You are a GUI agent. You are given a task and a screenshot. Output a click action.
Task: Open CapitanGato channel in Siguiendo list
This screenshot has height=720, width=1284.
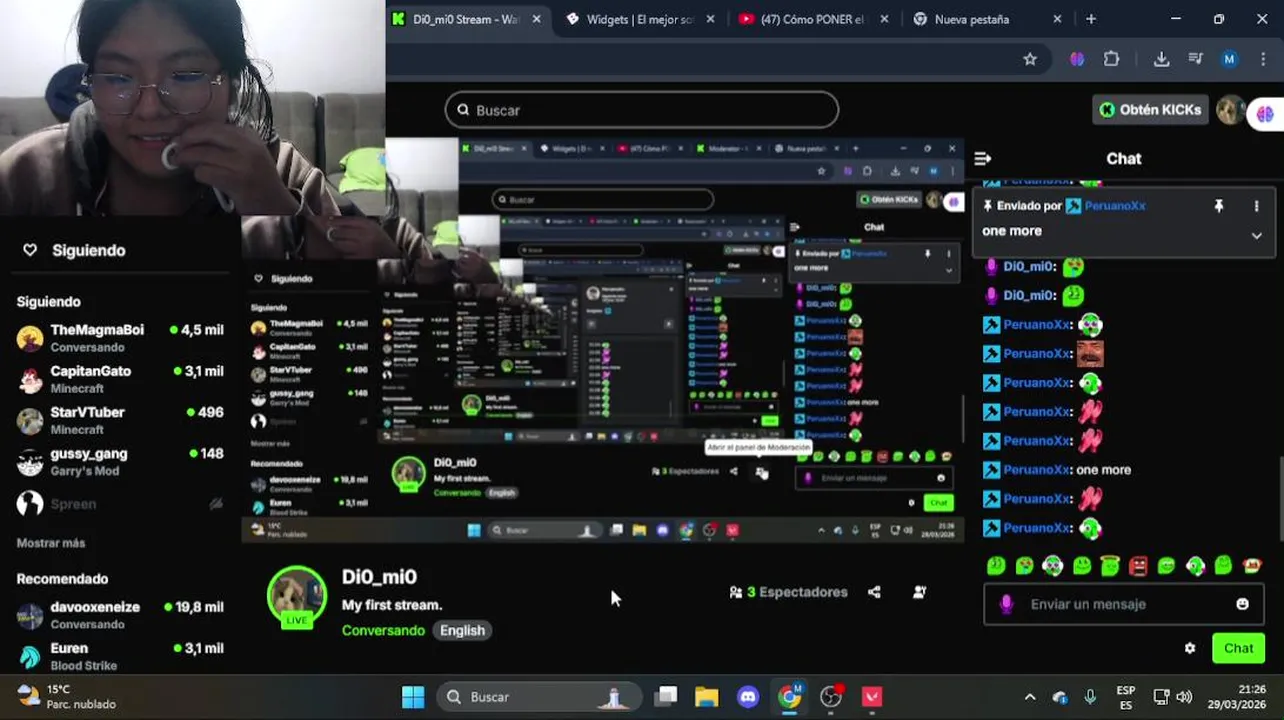(x=120, y=379)
